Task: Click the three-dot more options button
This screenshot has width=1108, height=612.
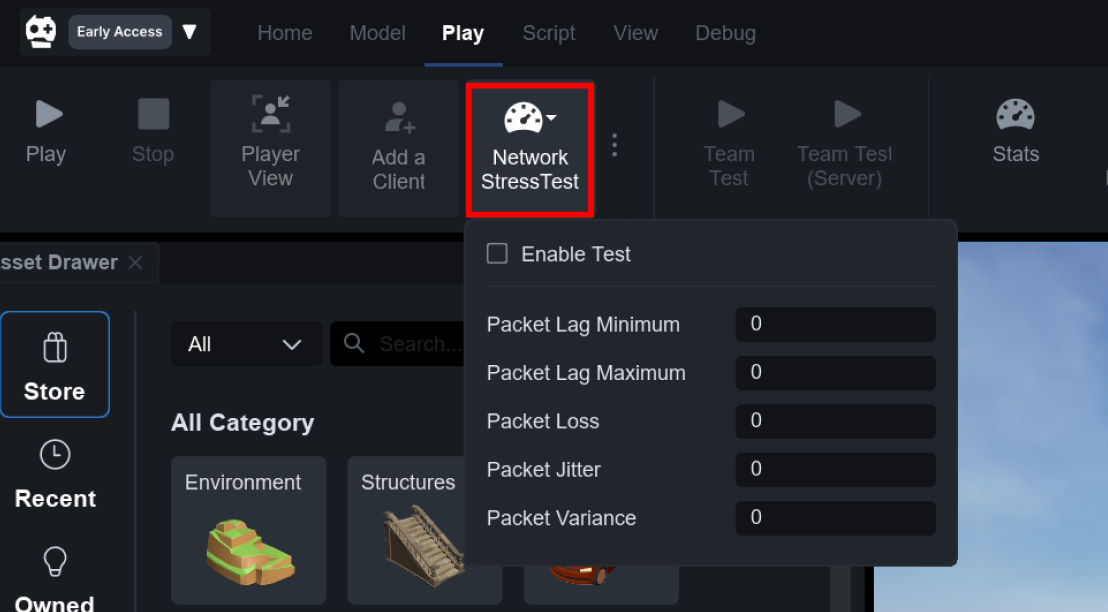Action: click(615, 146)
